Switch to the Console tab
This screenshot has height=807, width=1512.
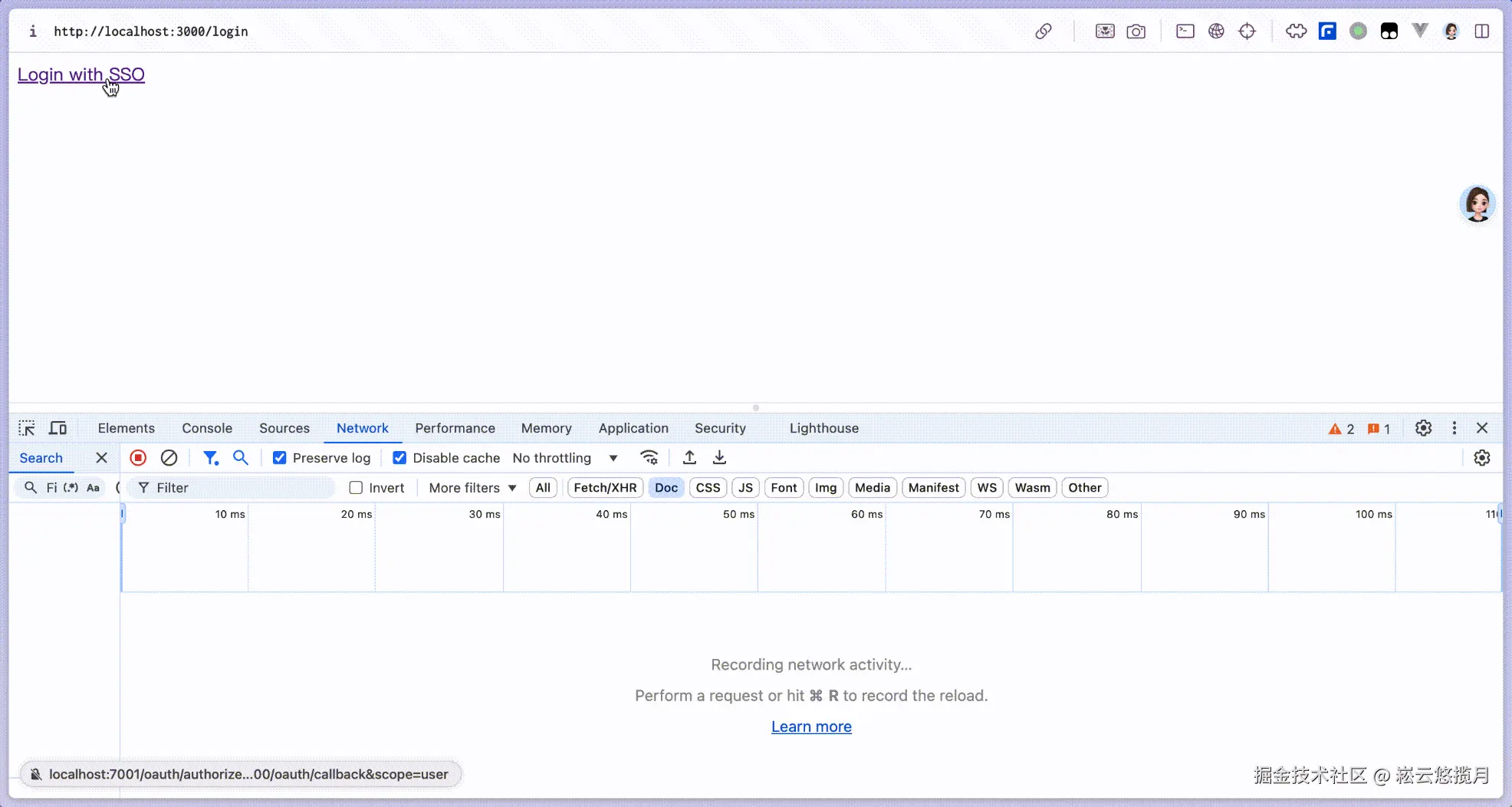click(x=207, y=428)
